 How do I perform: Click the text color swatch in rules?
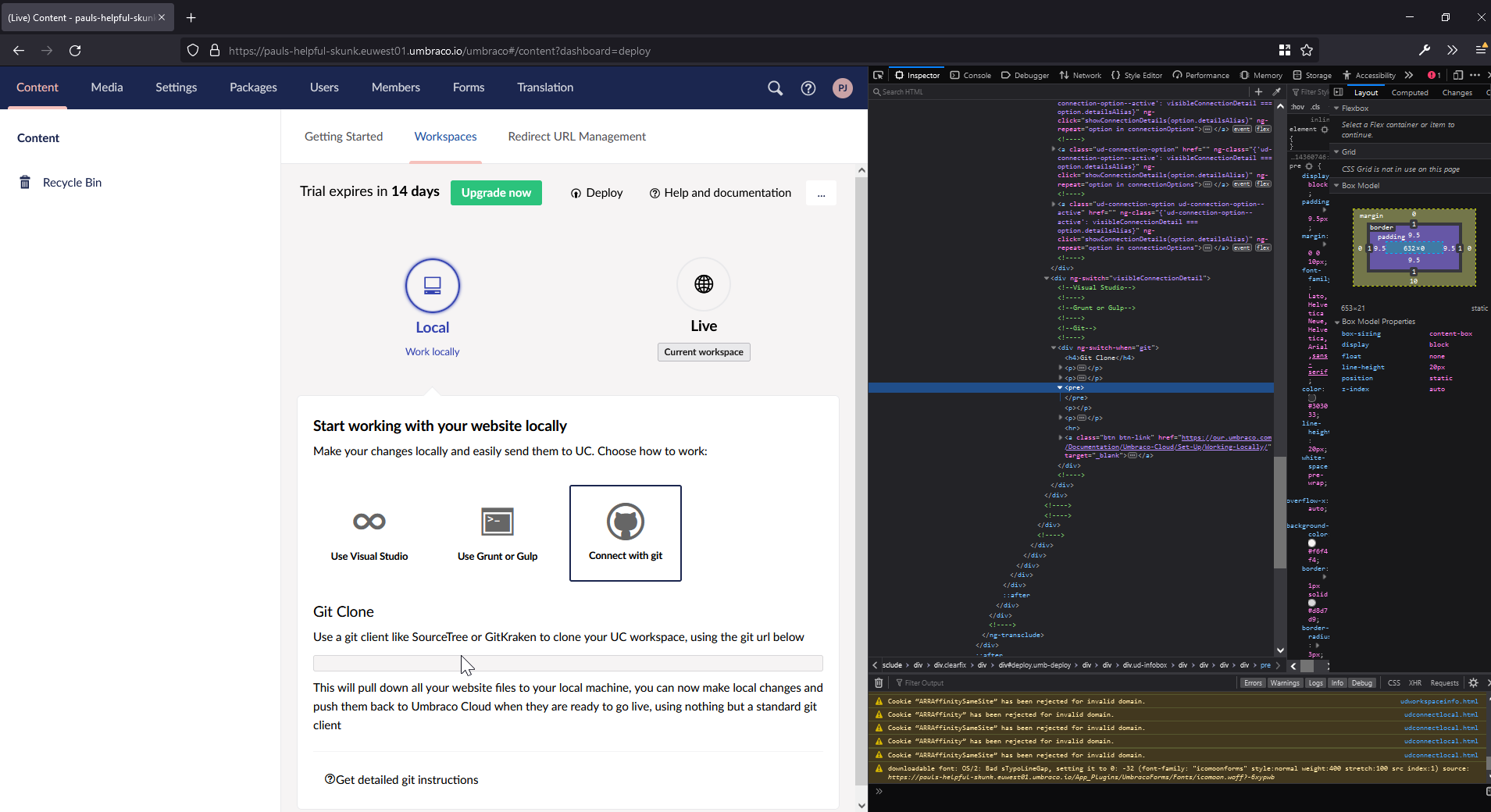[x=1312, y=398]
